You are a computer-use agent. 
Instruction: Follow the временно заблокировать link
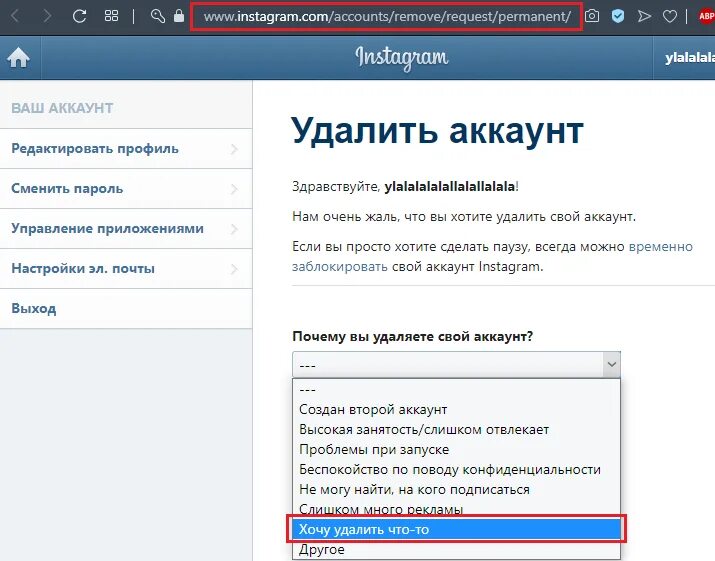coord(661,247)
